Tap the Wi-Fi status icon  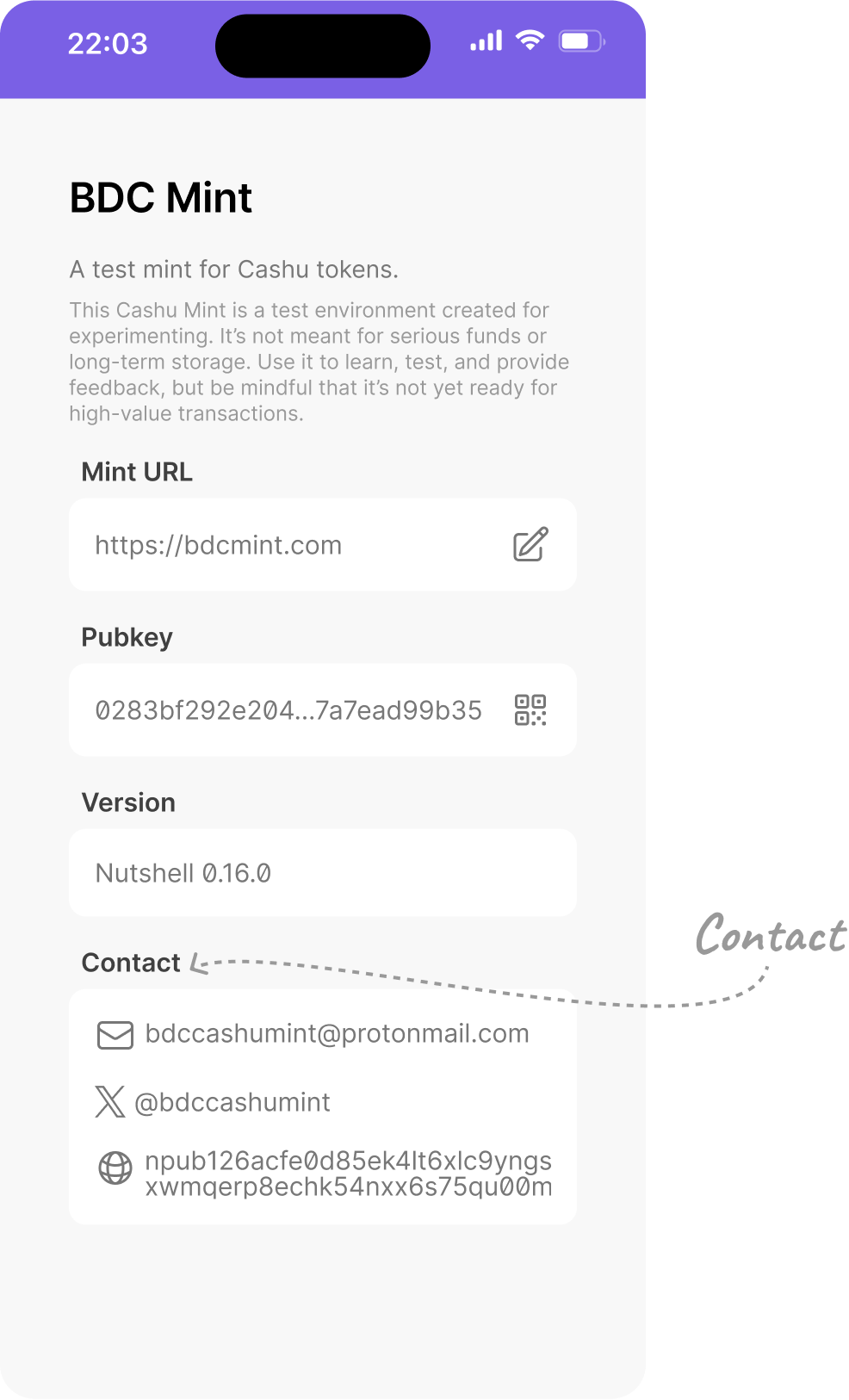[530, 40]
